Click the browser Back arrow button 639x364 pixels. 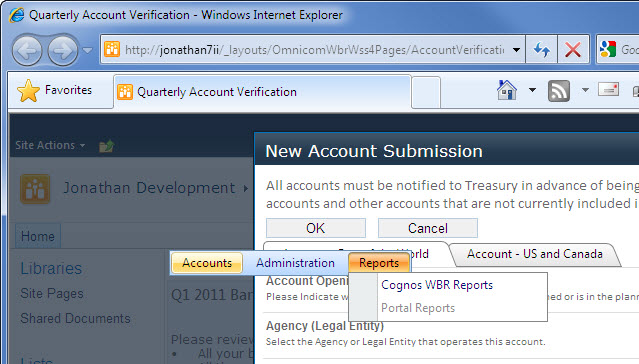click(27, 51)
